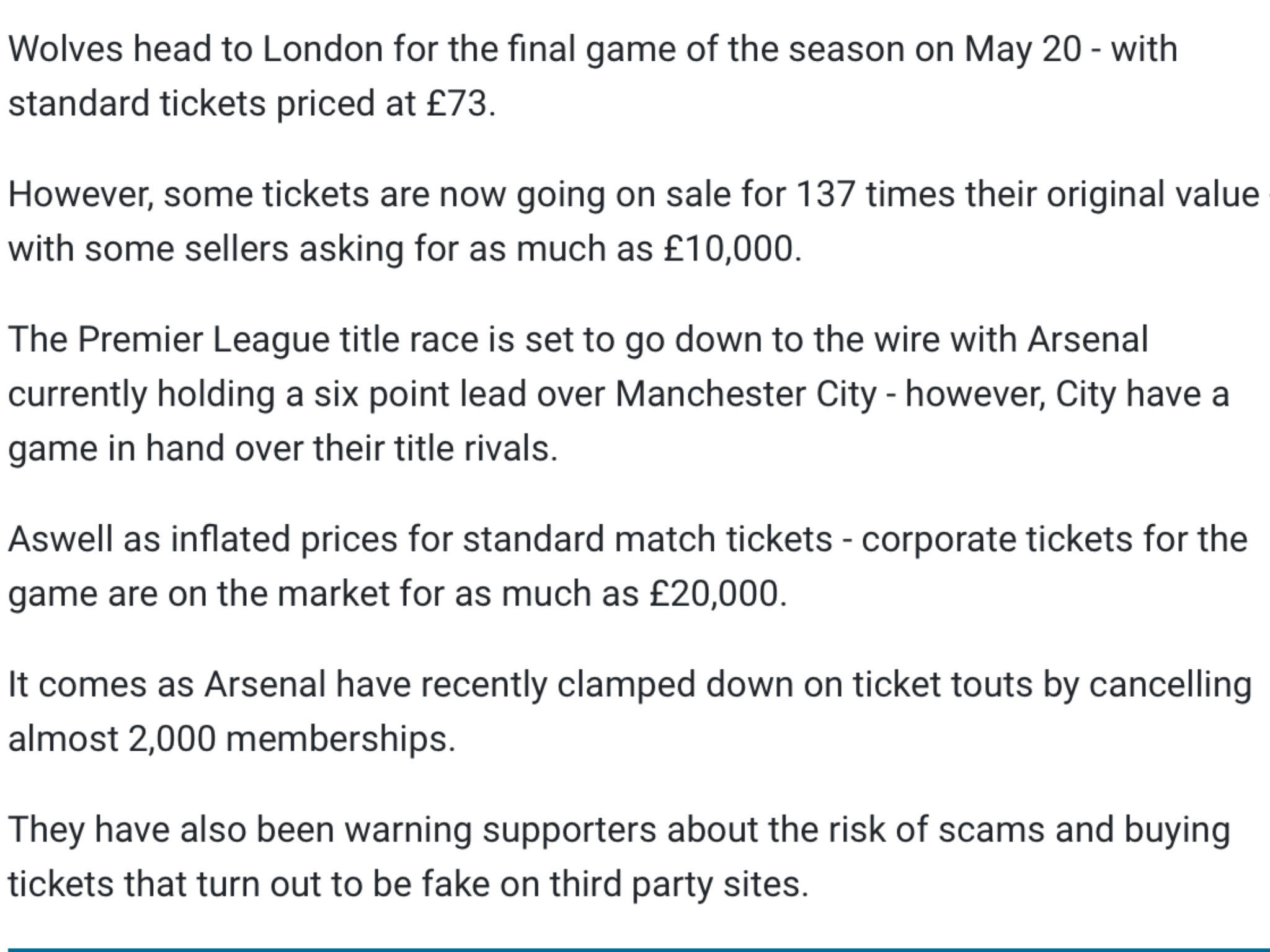The image size is (1270, 952).
Task: Click the blue divider line below the article
Action: click(635, 949)
